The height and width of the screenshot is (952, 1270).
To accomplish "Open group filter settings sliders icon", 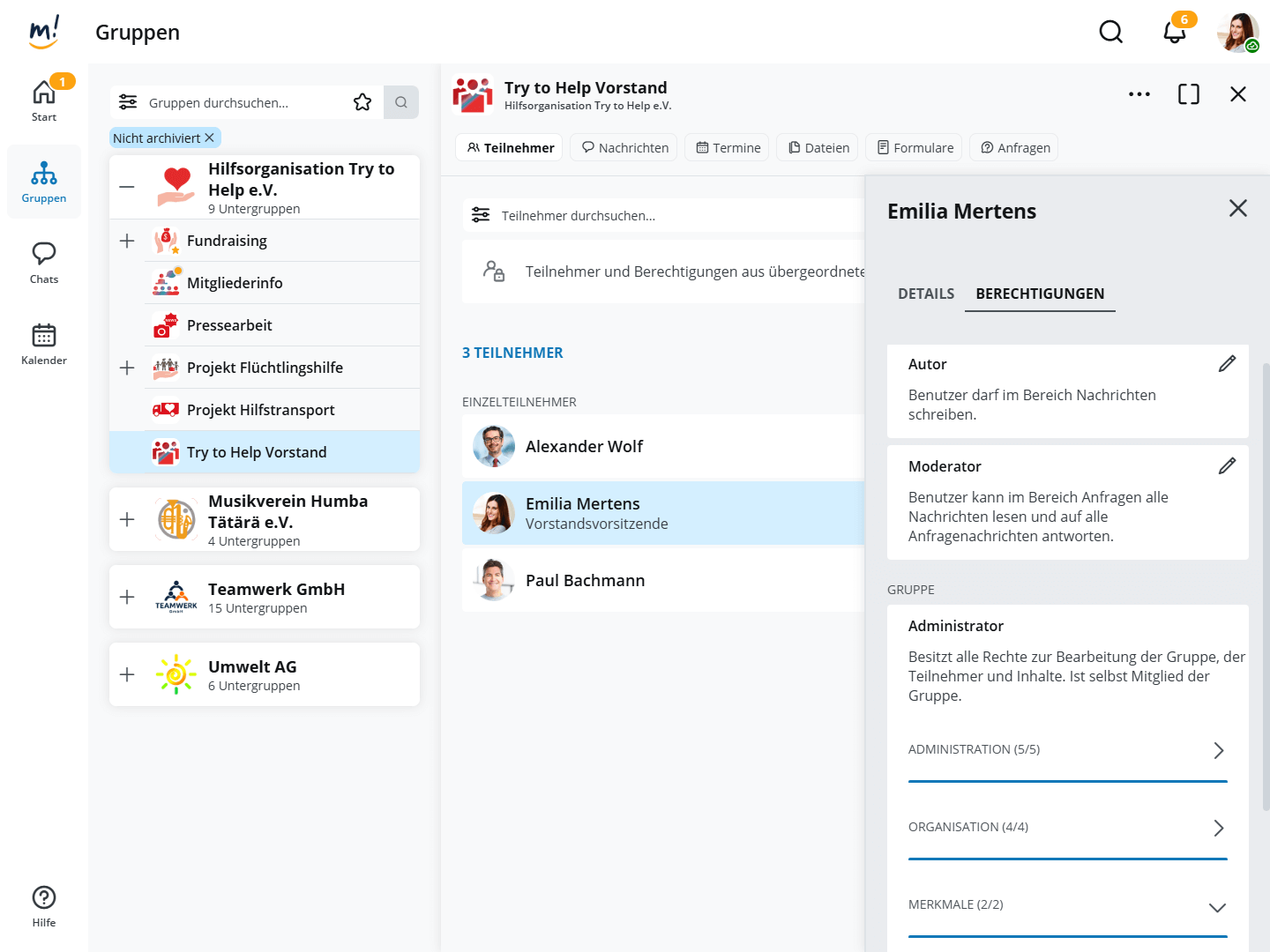I will 128,102.
